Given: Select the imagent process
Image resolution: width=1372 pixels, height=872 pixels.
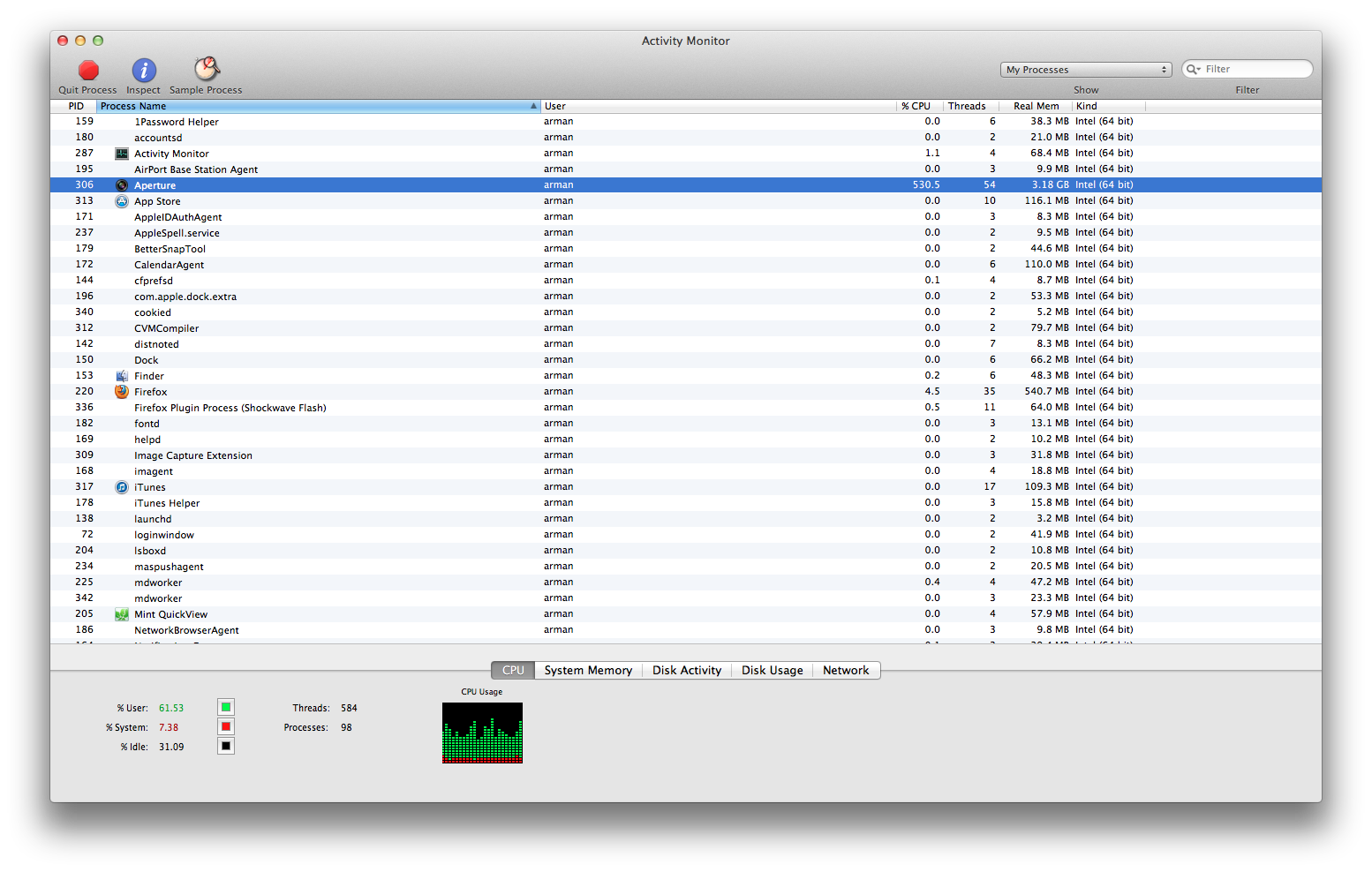Looking at the screenshot, I should coord(686,471).
